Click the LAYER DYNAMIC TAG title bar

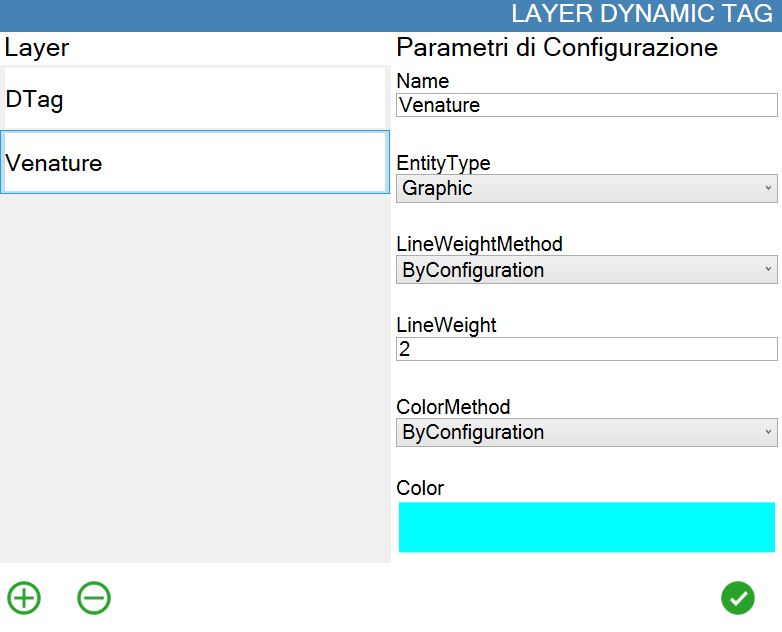[x=391, y=15]
